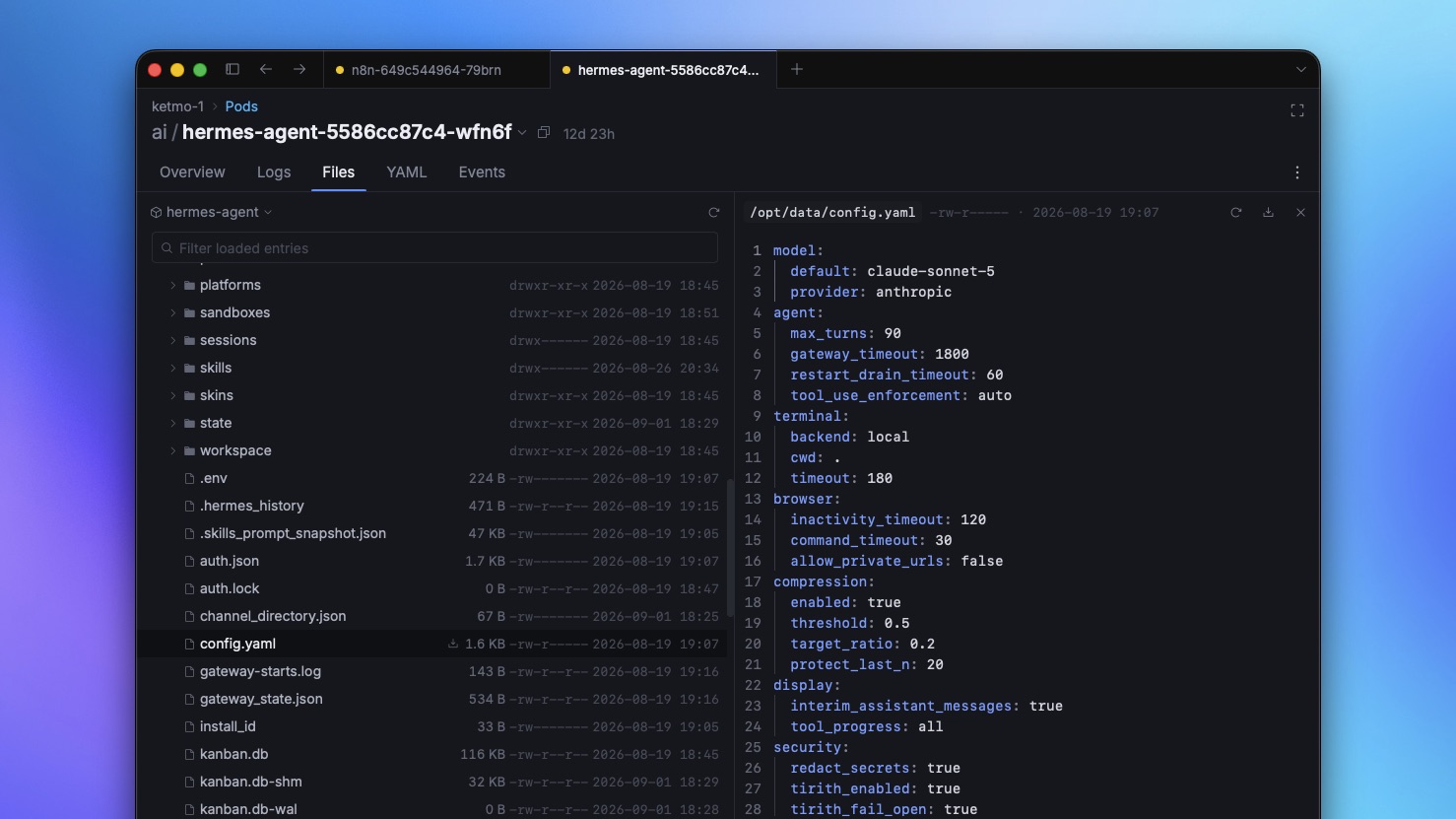Click the 12d 23h pod age text
The height and width of the screenshot is (819, 1456).
(589, 134)
